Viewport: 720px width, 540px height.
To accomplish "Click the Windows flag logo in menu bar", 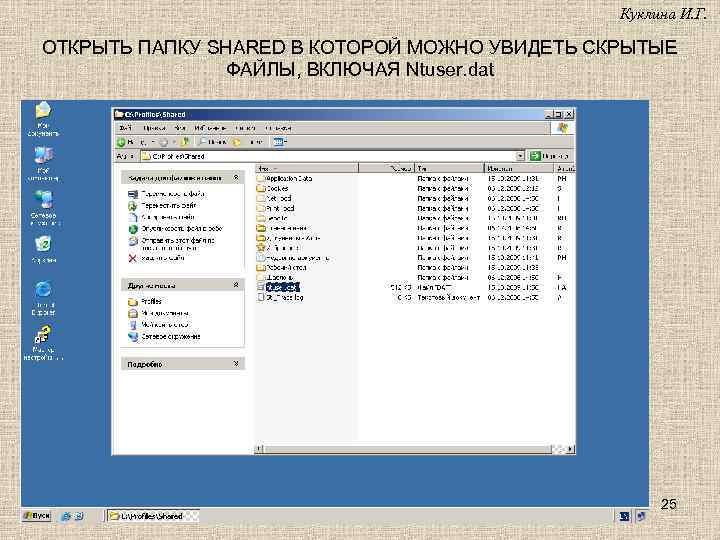I will tap(562, 128).
